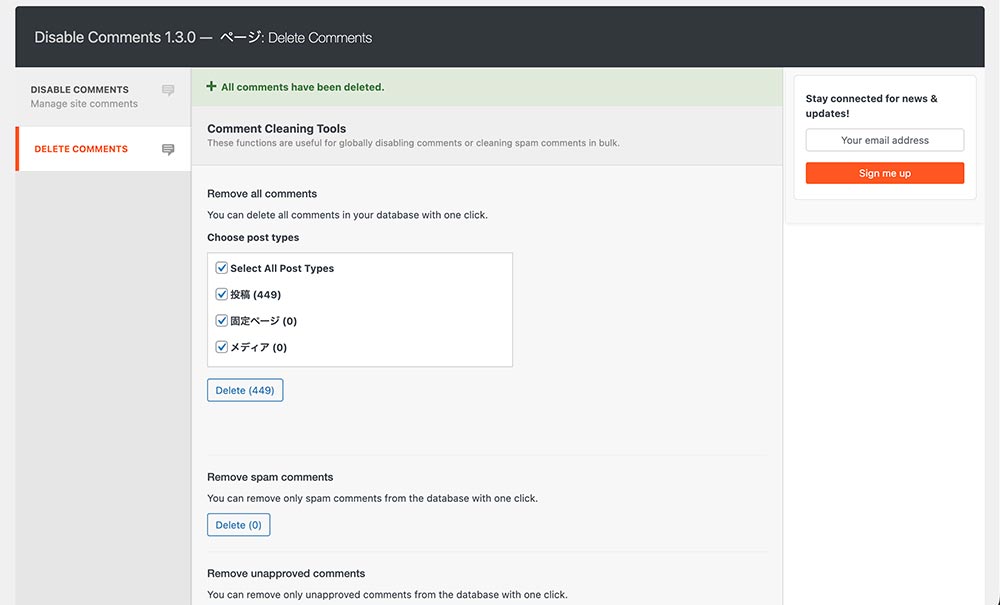Image resolution: width=1000 pixels, height=605 pixels.
Task: Click the Remove unapproved comments heading
Action: click(x=286, y=574)
